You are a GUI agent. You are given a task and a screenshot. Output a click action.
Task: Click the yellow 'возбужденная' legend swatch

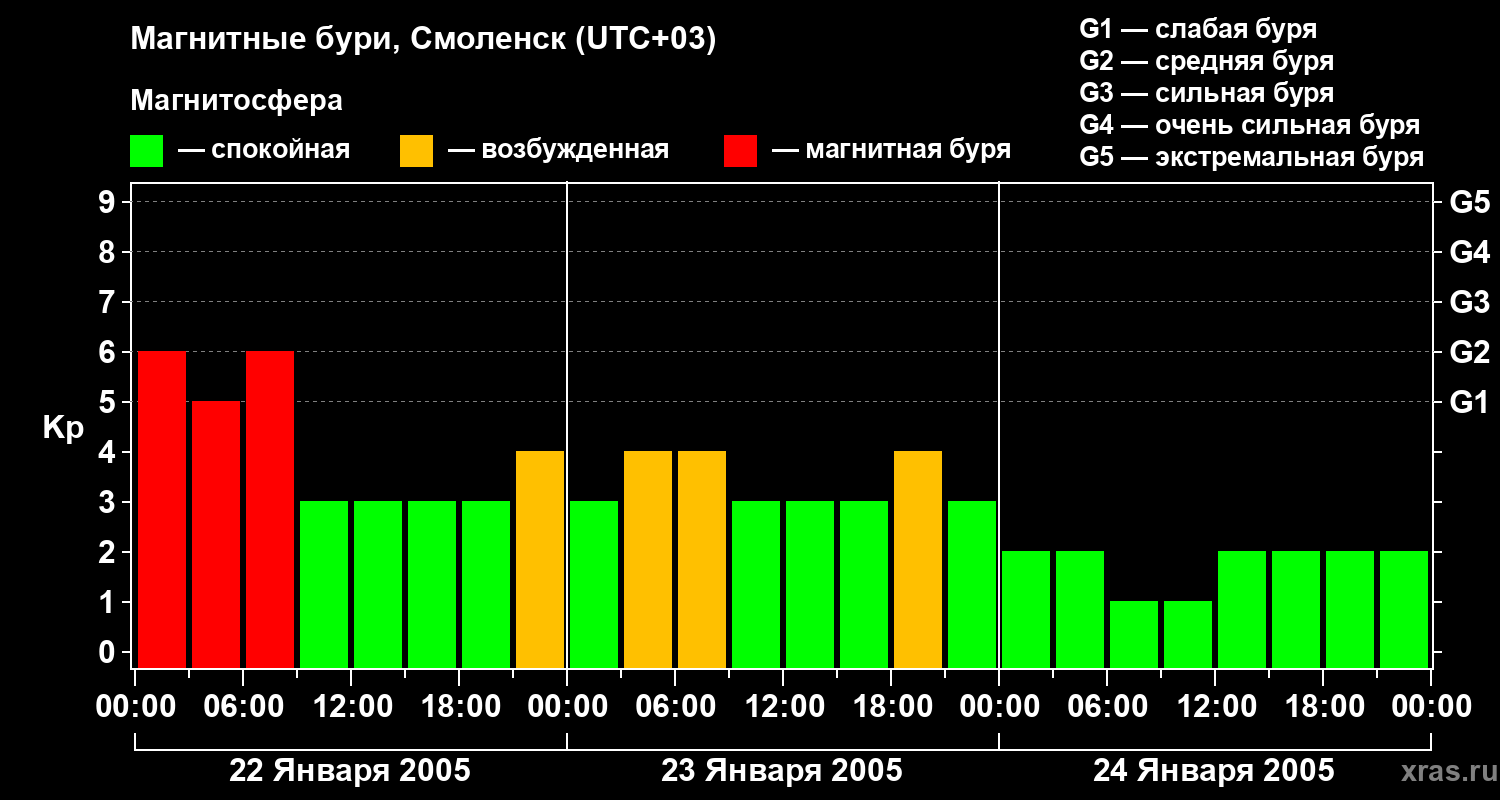coord(416,151)
